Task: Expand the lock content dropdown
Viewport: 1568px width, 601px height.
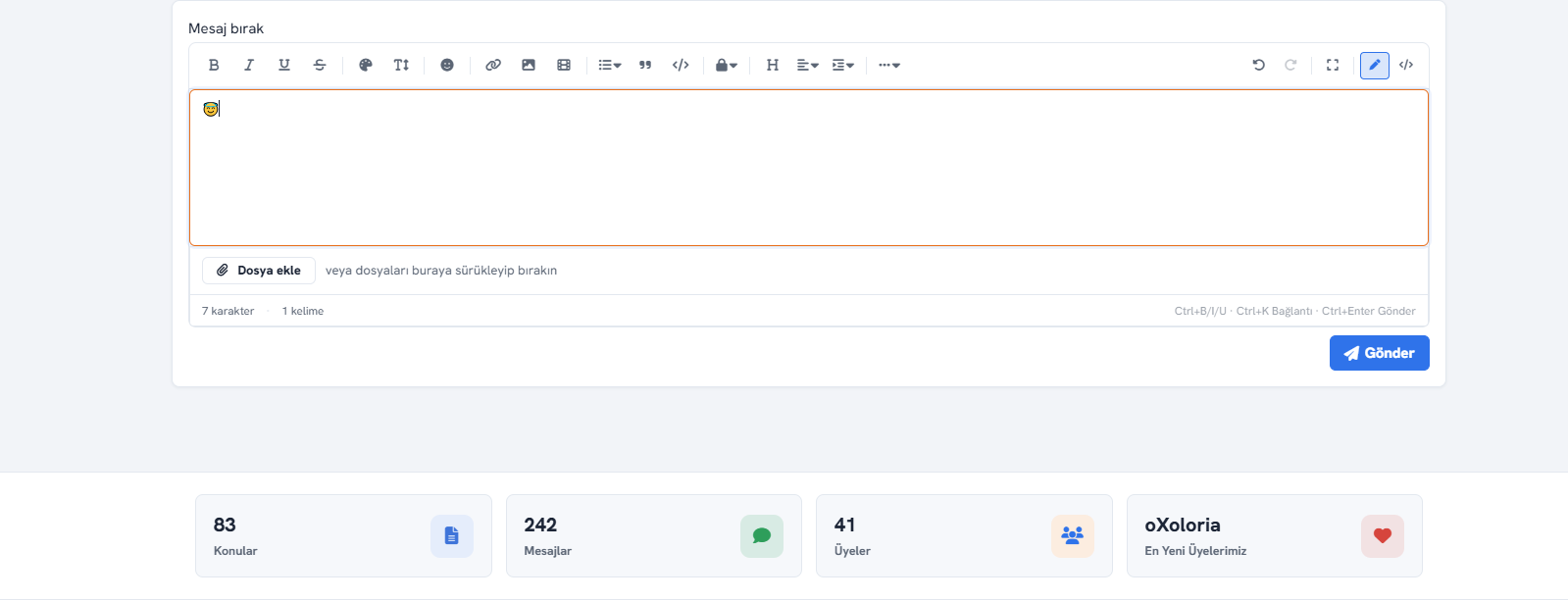Action: 727,65
